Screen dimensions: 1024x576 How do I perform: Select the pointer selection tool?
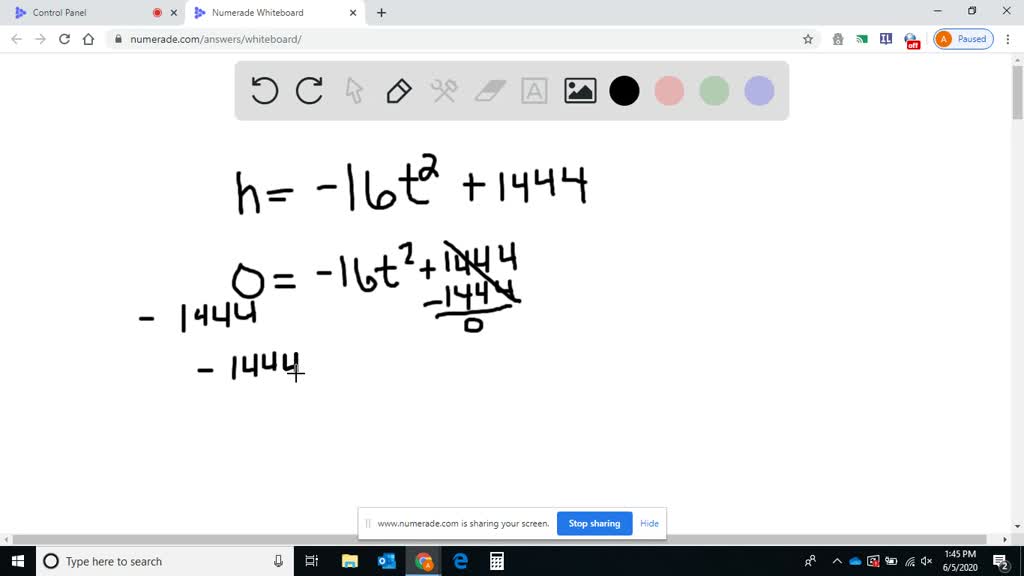[x=354, y=91]
